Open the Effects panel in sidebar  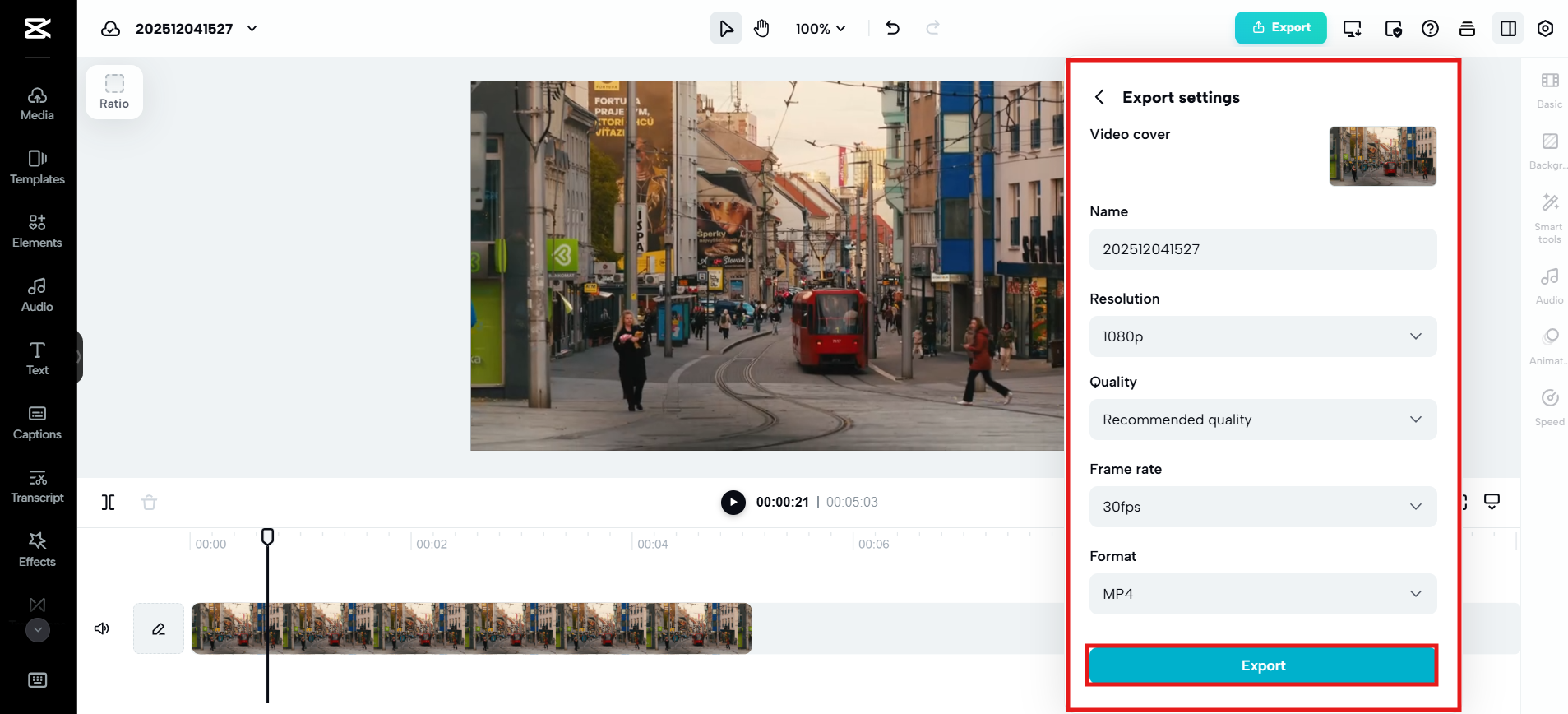coord(37,549)
